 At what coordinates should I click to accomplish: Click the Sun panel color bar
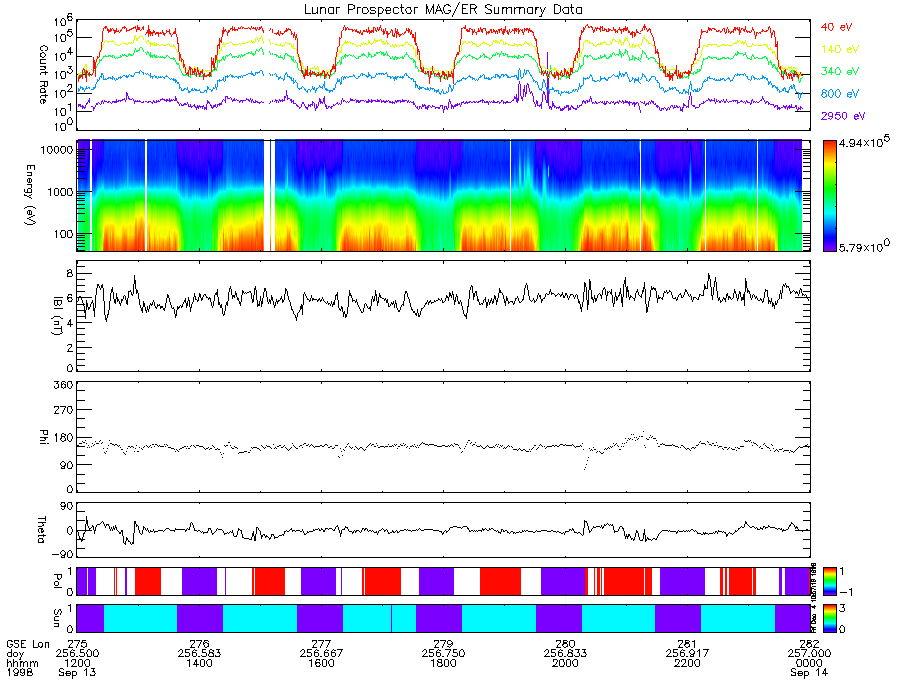click(x=829, y=618)
